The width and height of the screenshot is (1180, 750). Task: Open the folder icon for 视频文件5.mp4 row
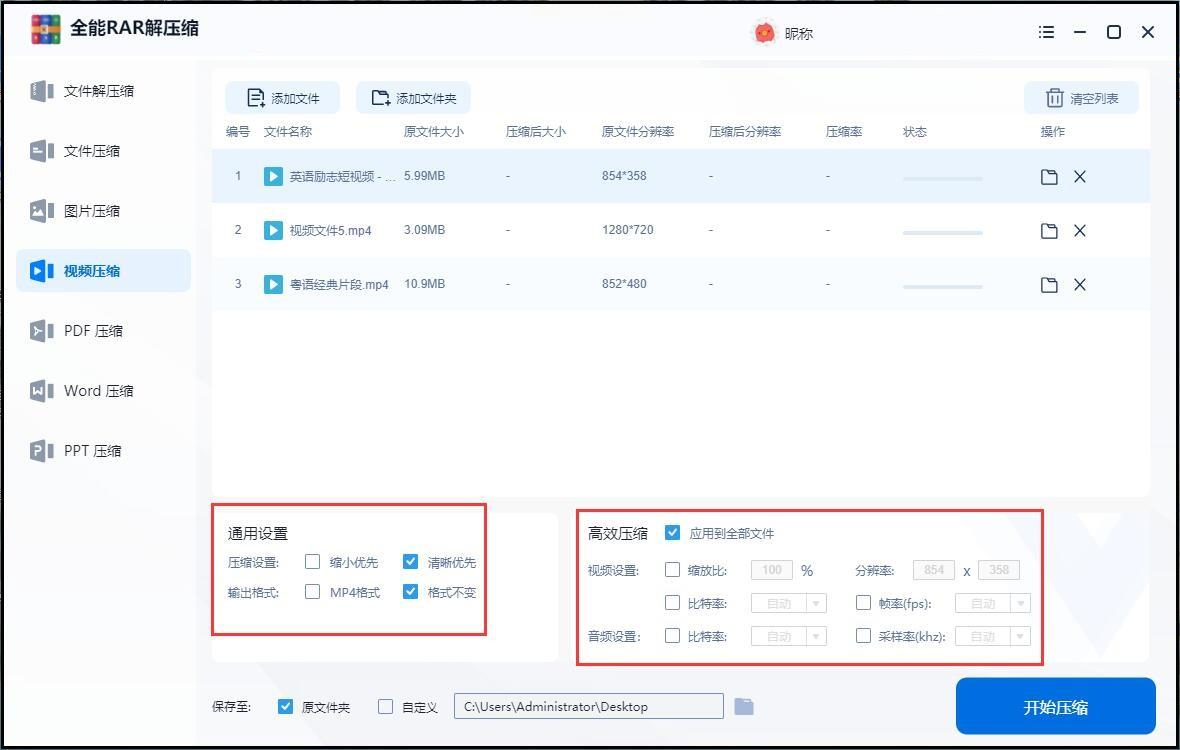tap(1049, 231)
